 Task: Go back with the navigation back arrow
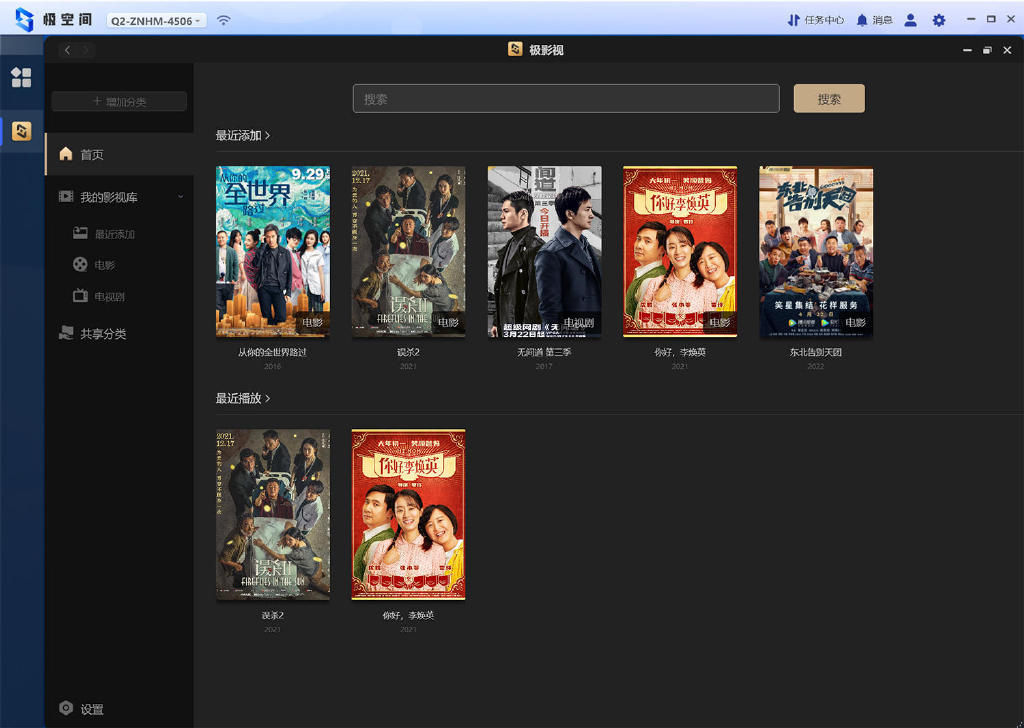67,50
